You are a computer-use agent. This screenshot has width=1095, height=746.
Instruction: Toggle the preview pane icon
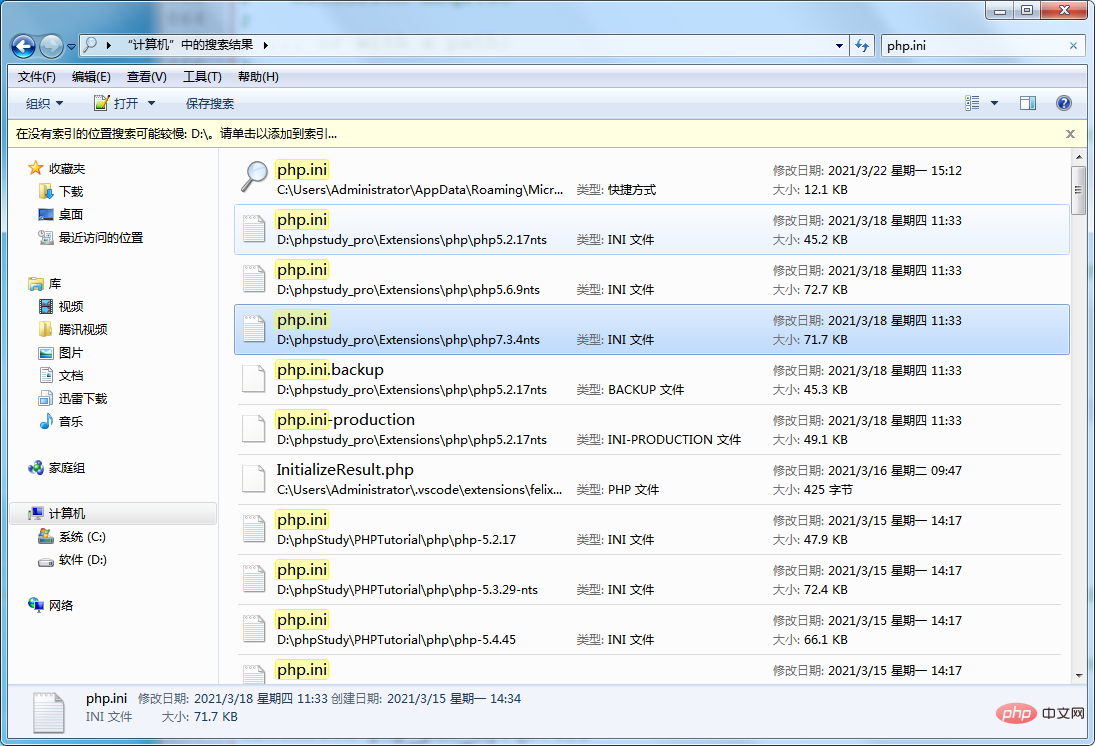pos(1028,103)
